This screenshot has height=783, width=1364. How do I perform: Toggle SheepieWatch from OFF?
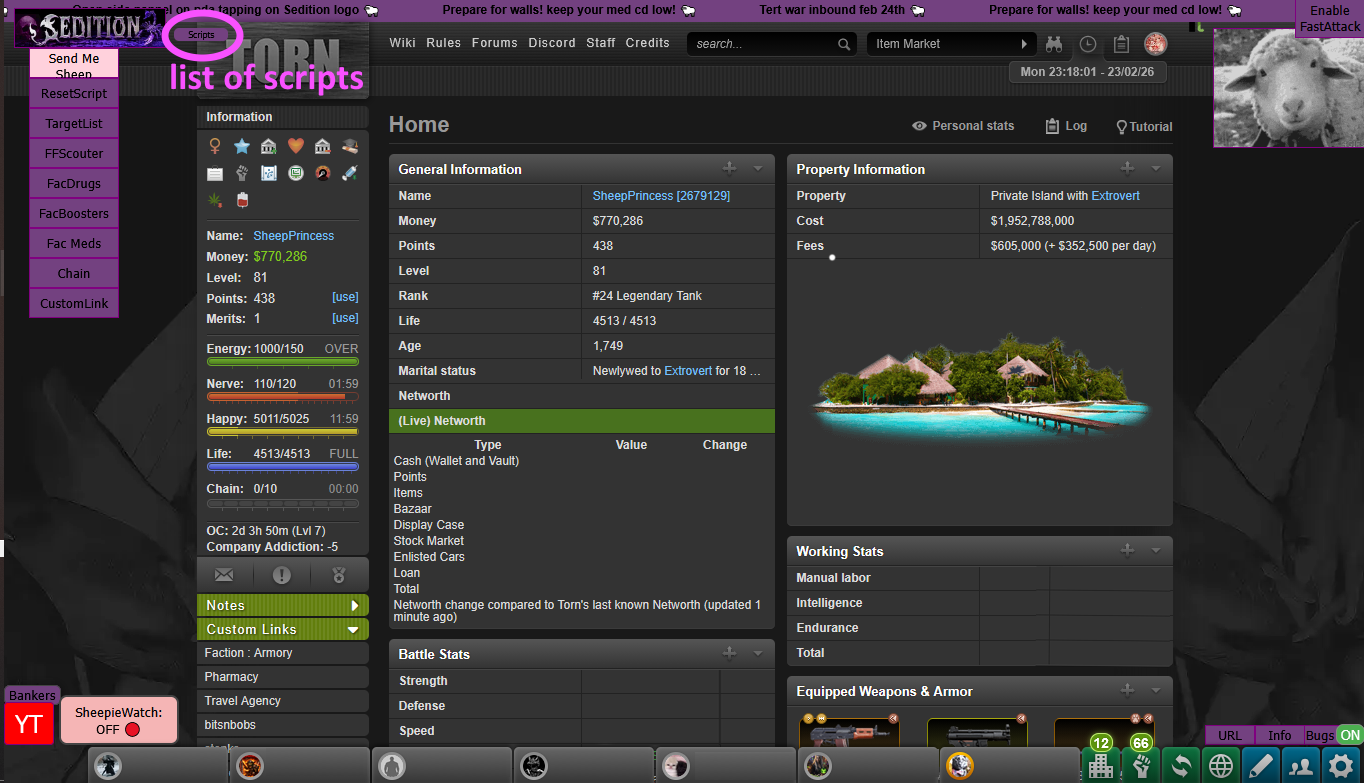pyautogui.click(x=118, y=719)
